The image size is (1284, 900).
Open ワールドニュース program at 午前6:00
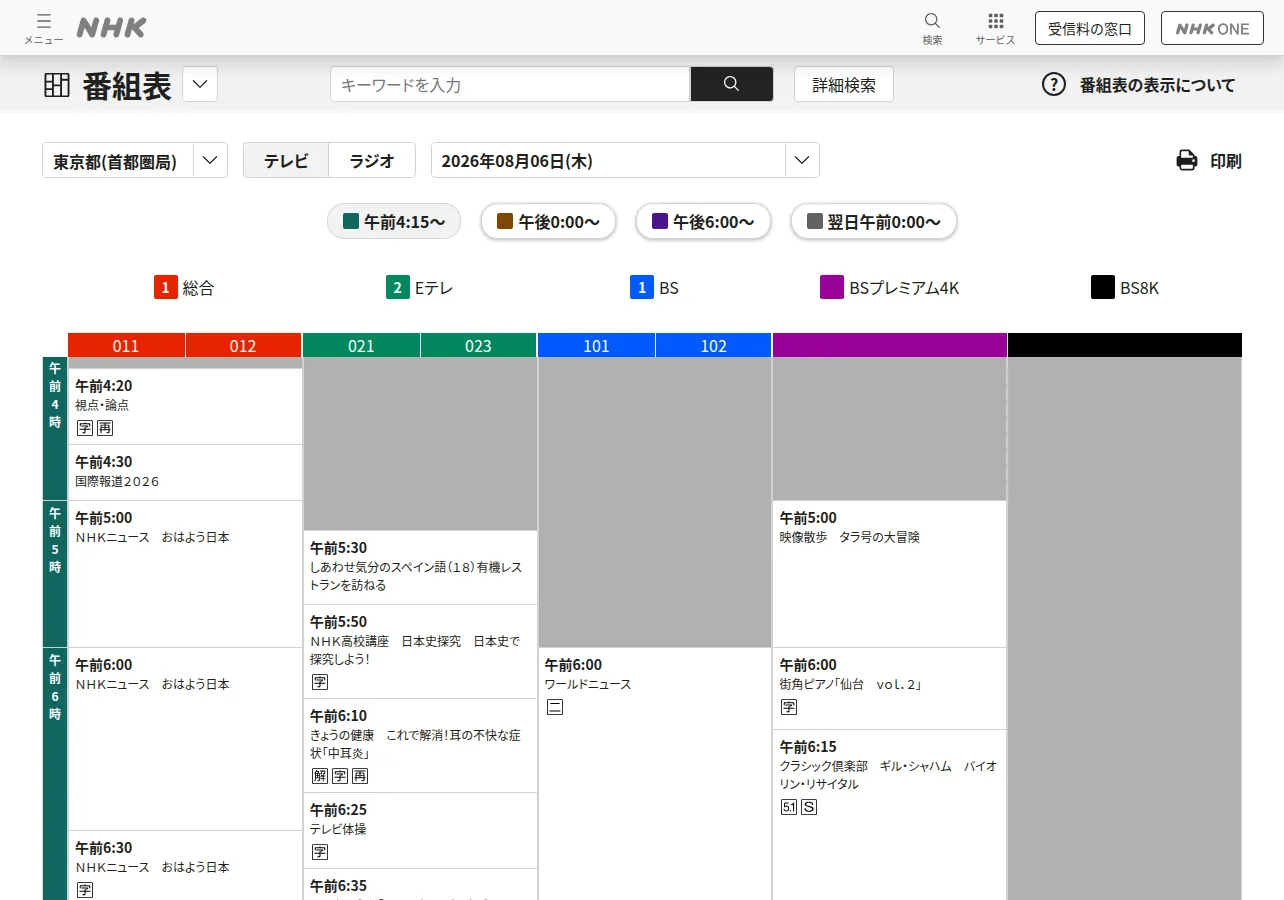point(654,774)
